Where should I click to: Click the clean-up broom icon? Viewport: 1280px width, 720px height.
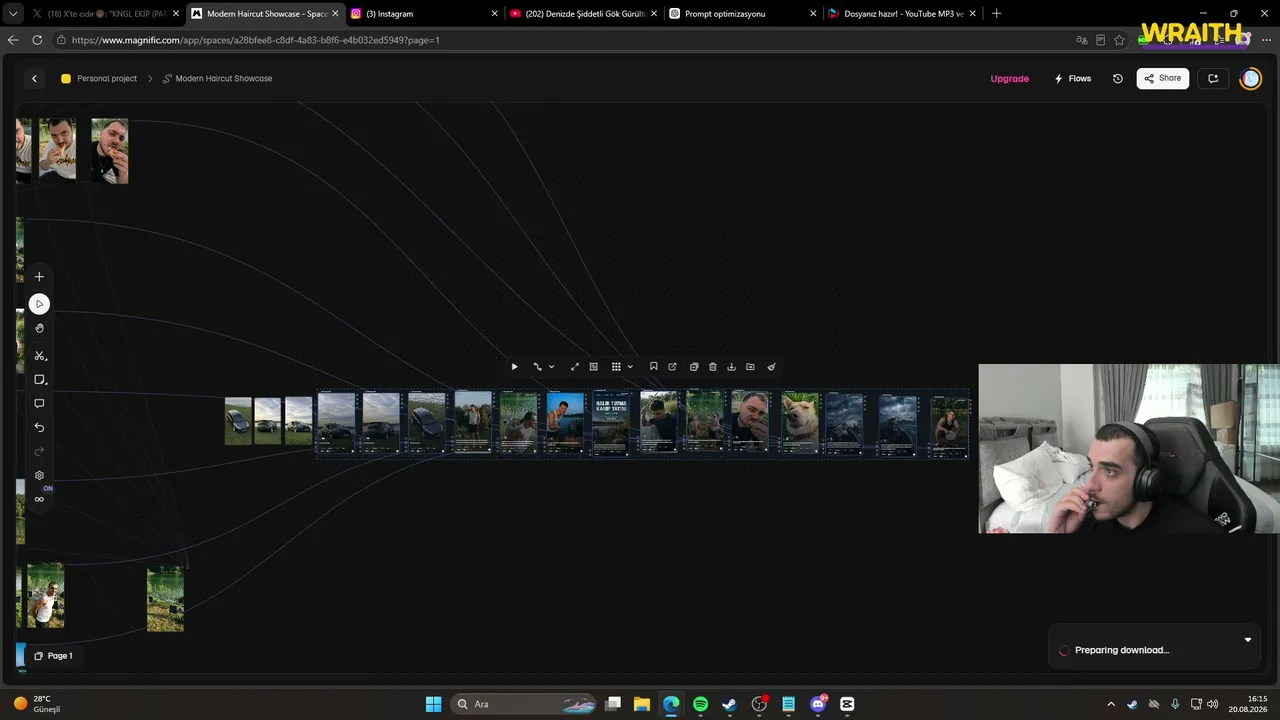[x=771, y=367]
